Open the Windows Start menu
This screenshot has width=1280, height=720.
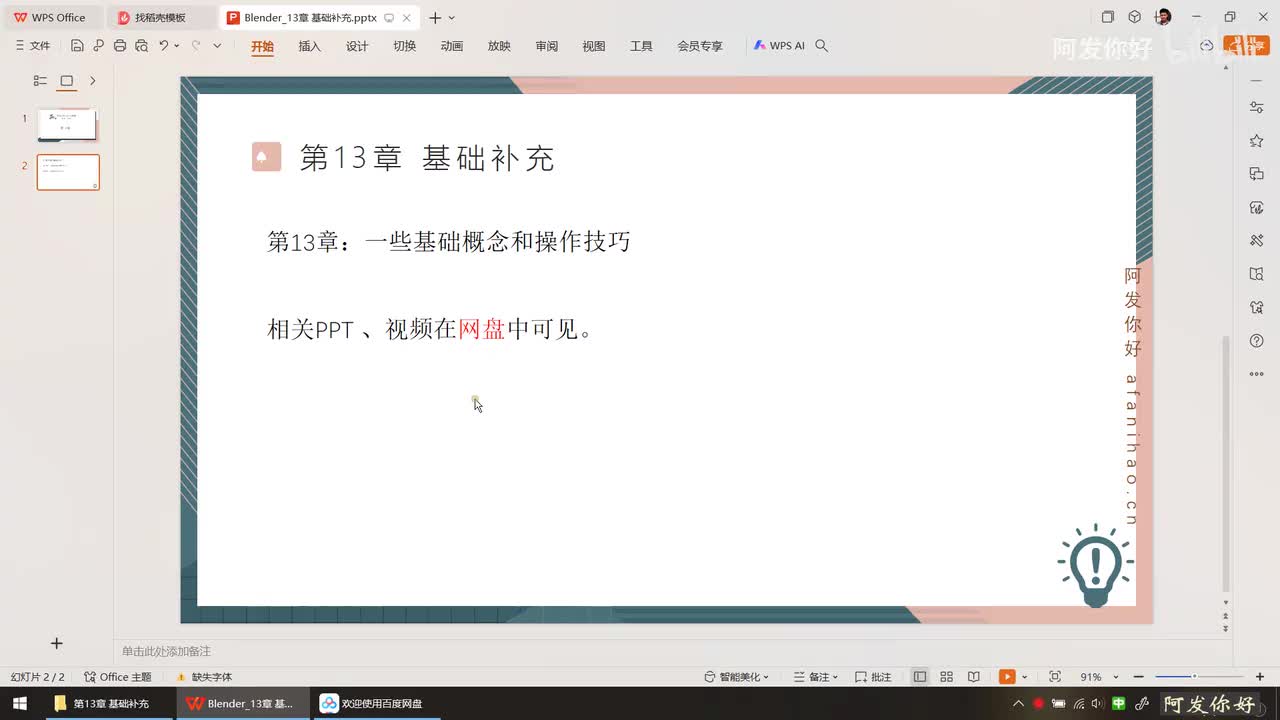[x=19, y=704]
